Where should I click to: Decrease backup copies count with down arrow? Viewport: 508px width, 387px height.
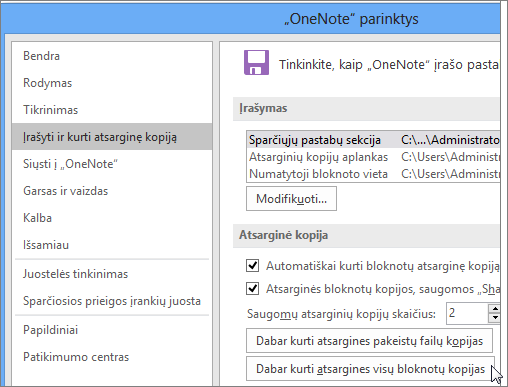pyautogui.click(x=495, y=318)
